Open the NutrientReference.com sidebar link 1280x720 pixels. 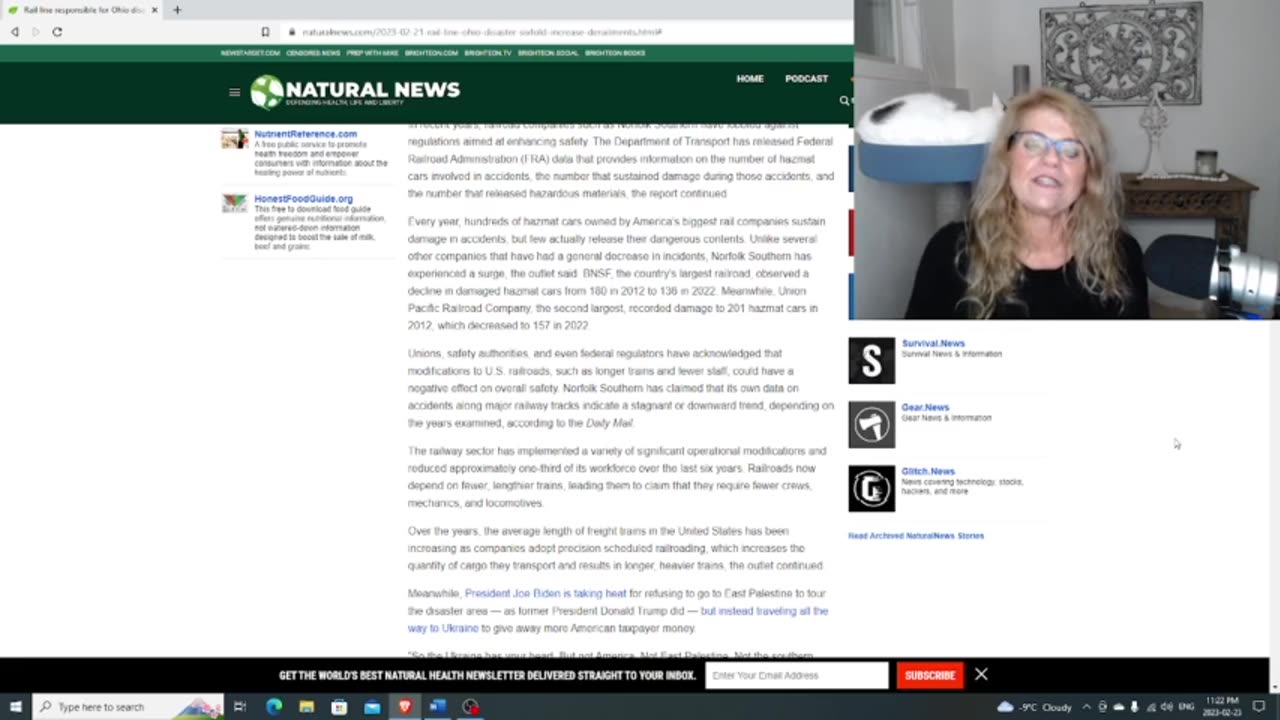(x=305, y=134)
